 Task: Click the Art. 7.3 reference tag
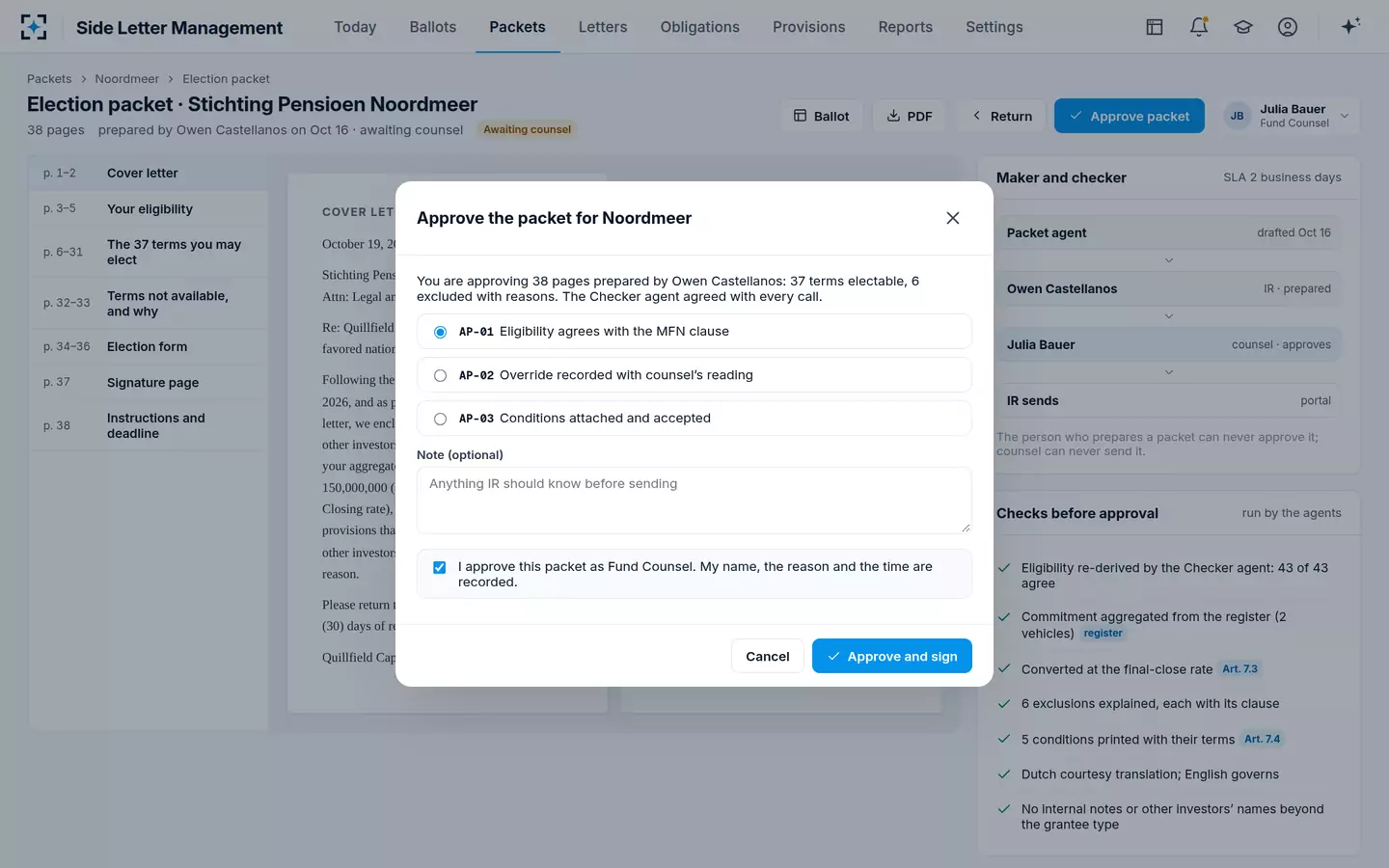pos(1240,668)
